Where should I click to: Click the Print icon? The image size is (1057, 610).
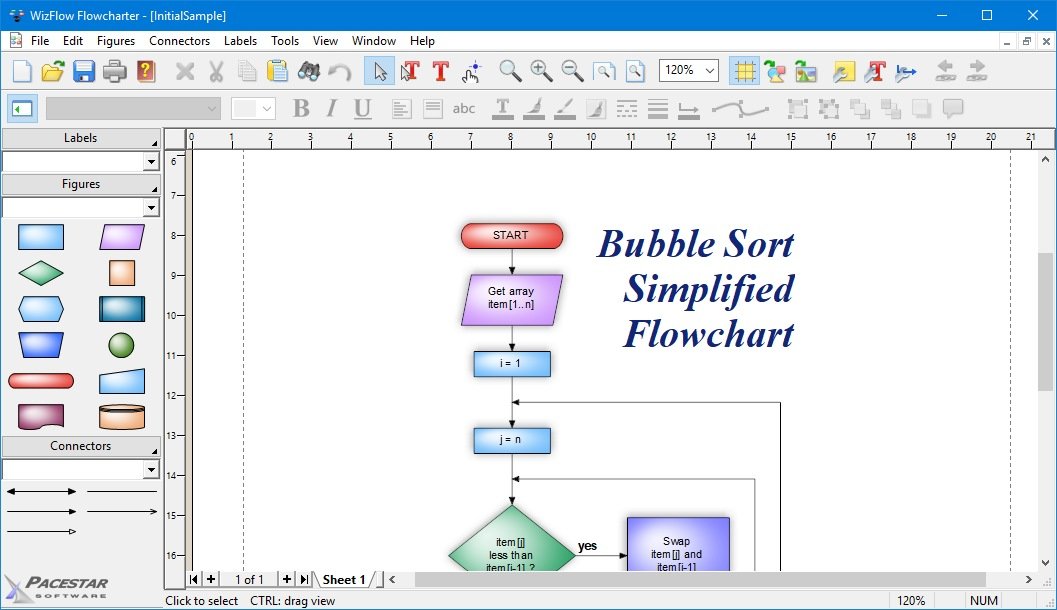[115, 71]
